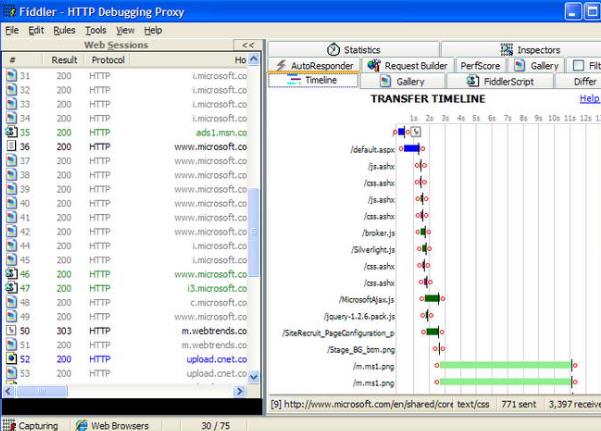Select the upload.cnet.co session 52 row

[x=126, y=359]
